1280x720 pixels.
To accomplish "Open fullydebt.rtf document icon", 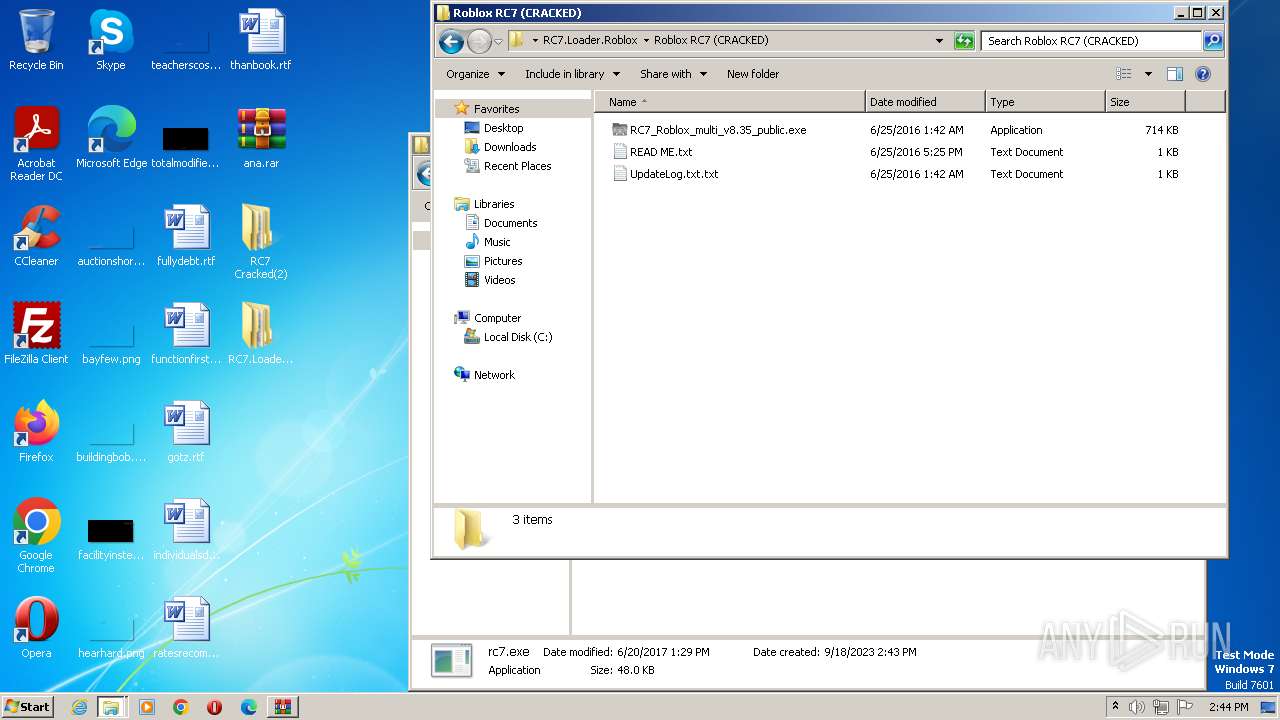I will pos(186,236).
